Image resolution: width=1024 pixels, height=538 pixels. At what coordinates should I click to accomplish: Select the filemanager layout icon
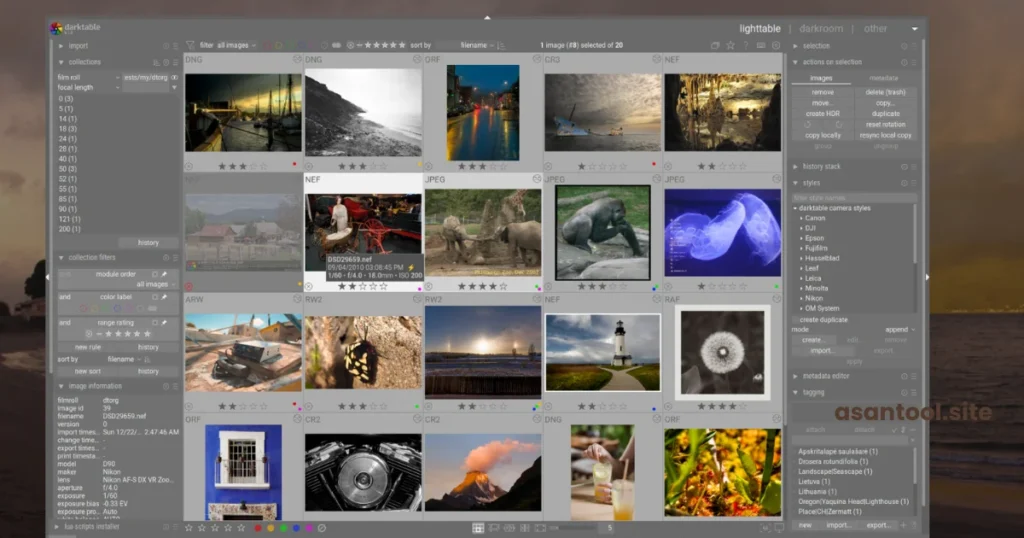point(478,528)
